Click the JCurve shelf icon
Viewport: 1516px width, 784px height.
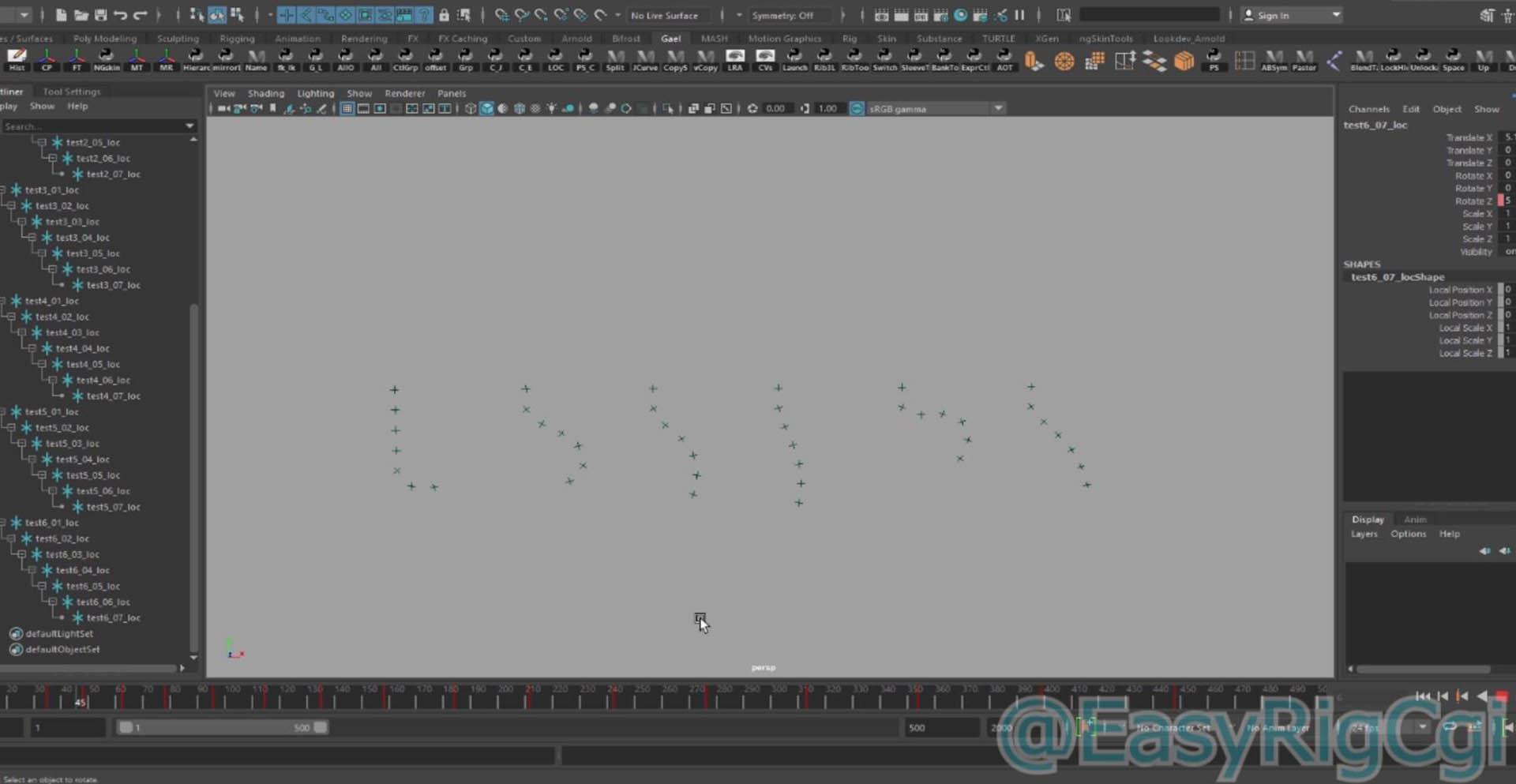coord(645,59)
